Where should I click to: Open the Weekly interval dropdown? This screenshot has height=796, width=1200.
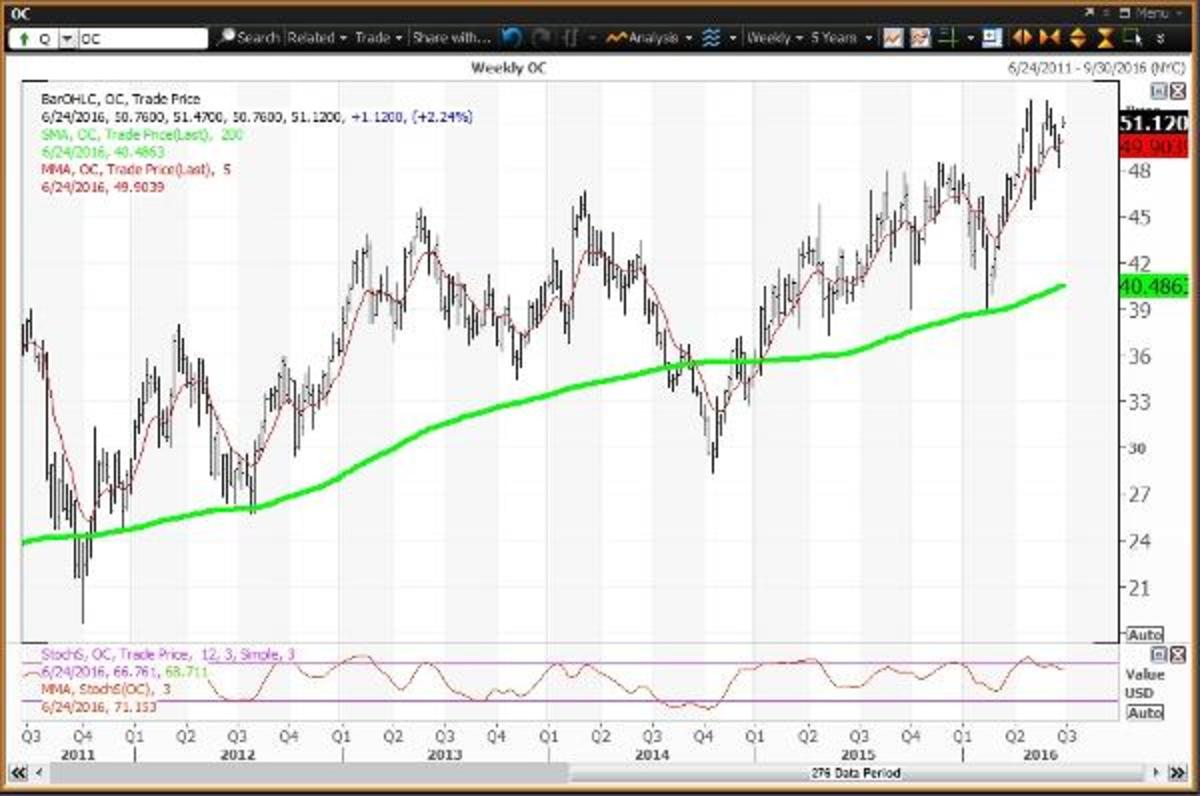coord(775,38)
